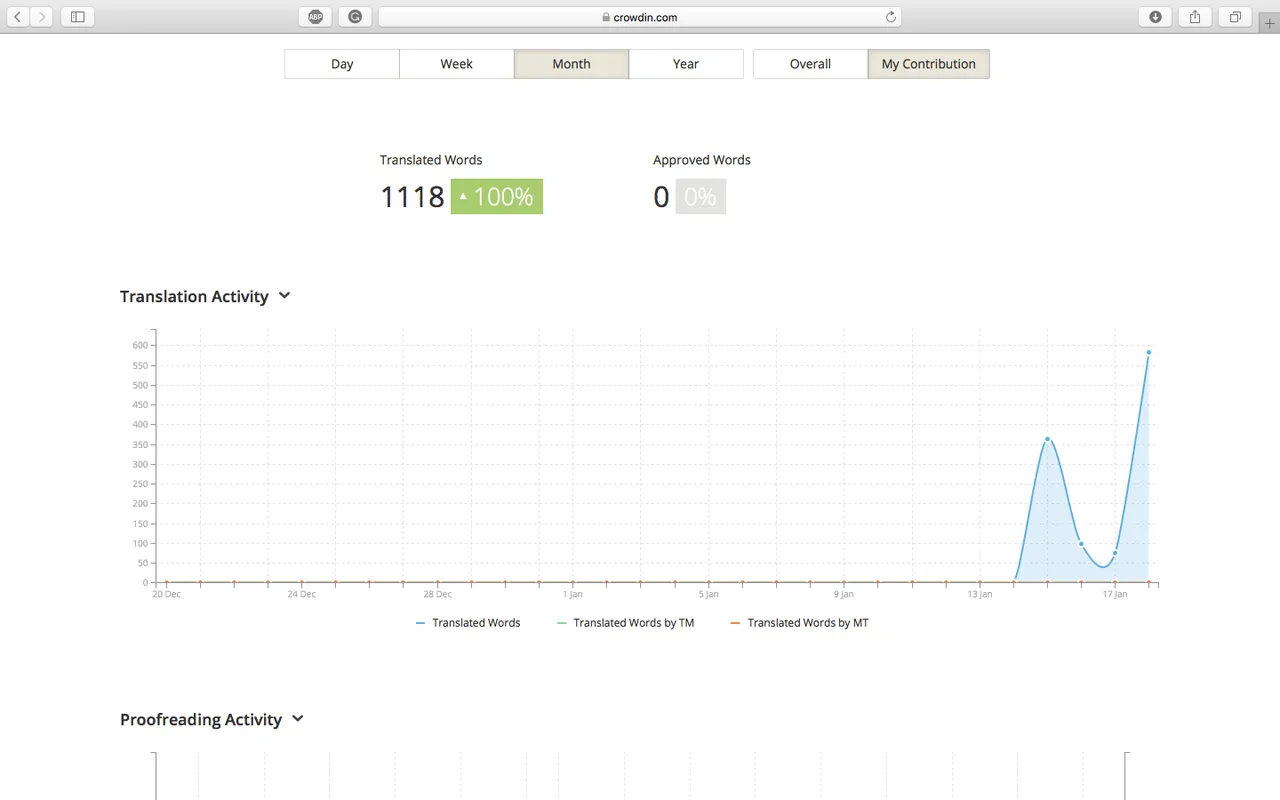Screen dimensions: 1280x800
Task: Click the Approved Words label
Action: (x=702, y=160)
